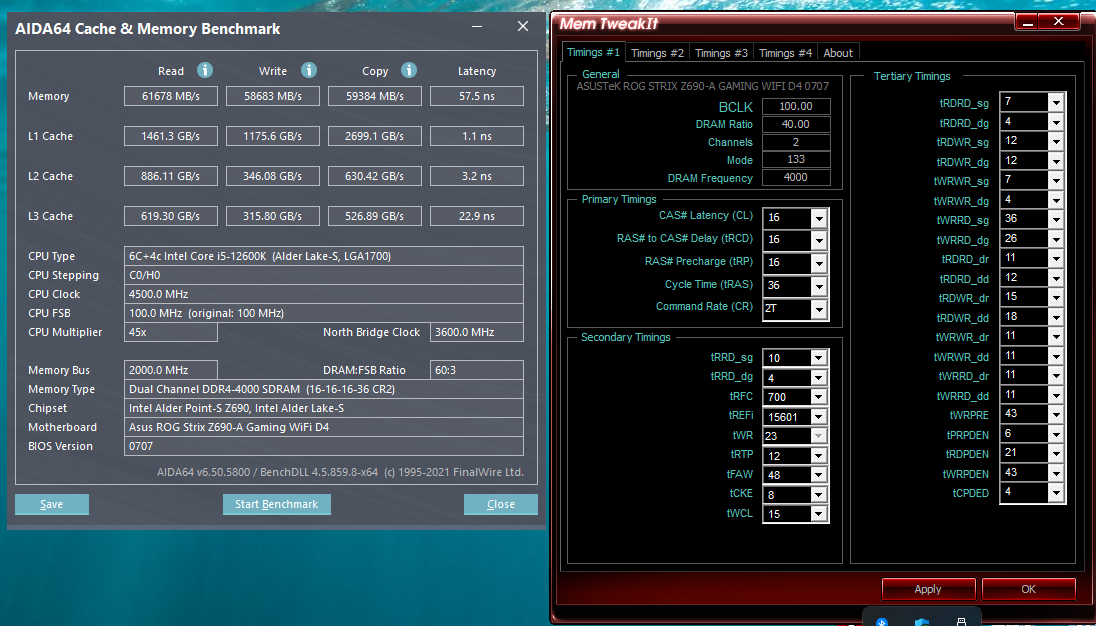Click the BIOS Version value 0707
1096x626 pixels.
pyautogui.click(x=324, y=446)
